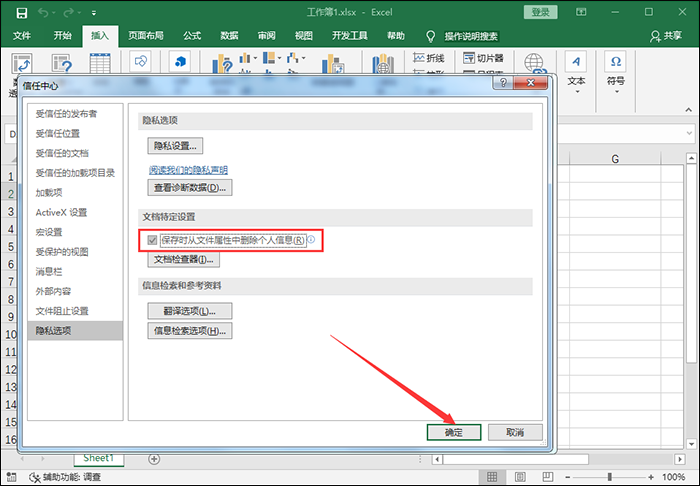Click the 登录 sign-in button
700x486 pixels.
(541, 12)
